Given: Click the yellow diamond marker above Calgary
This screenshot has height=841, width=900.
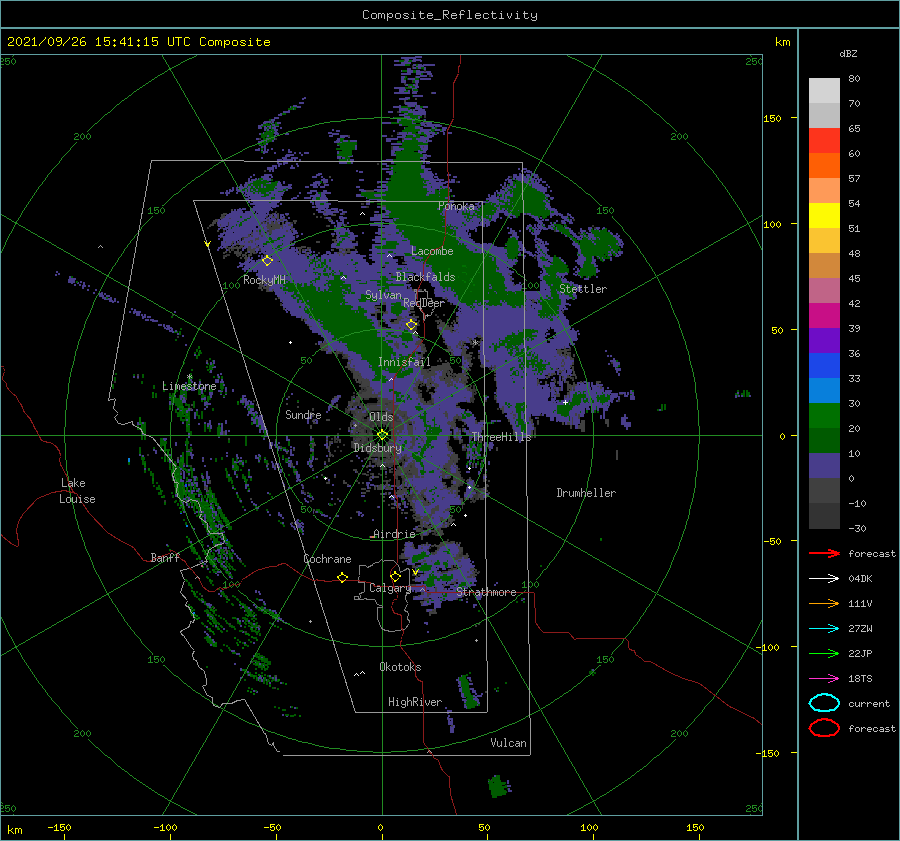Looking at the screenshot, I should (395, 576).
